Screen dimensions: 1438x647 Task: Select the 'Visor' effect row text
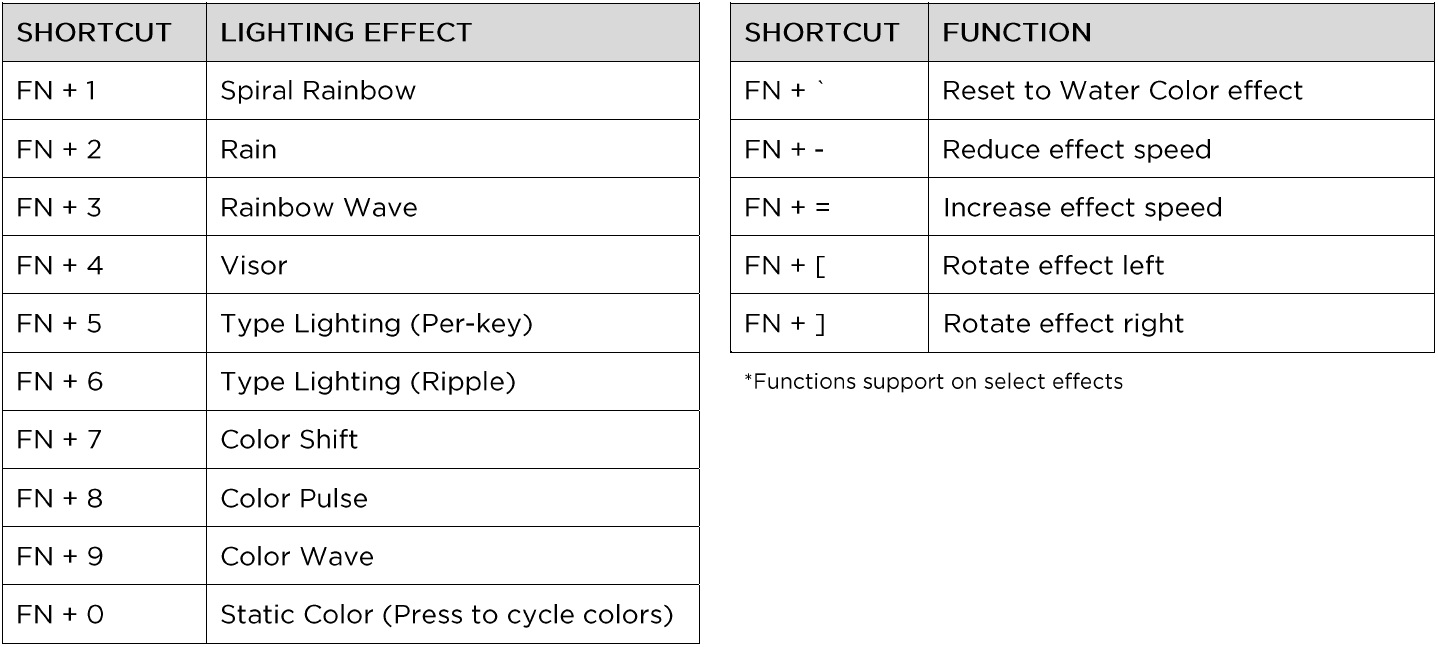click(x=254, y=265)
